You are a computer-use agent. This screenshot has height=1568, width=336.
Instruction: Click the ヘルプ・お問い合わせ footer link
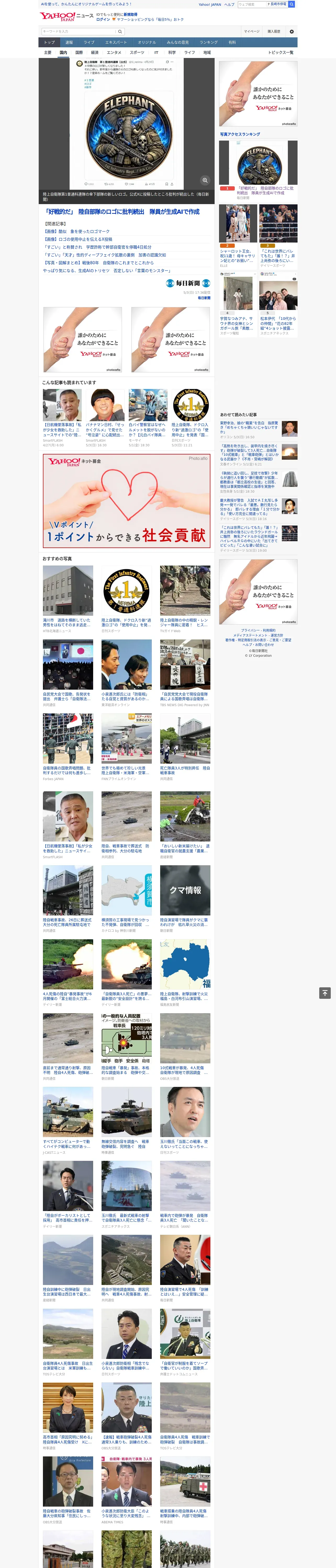(258, 645)
